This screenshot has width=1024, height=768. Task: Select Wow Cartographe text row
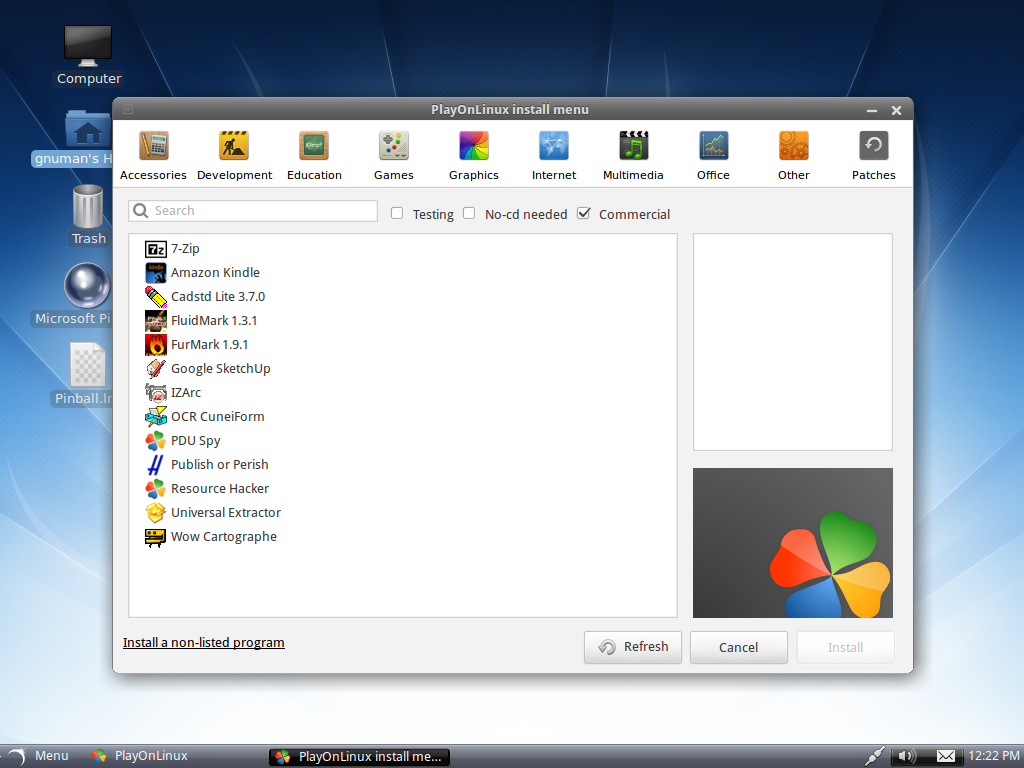click(x=223, y=537)
